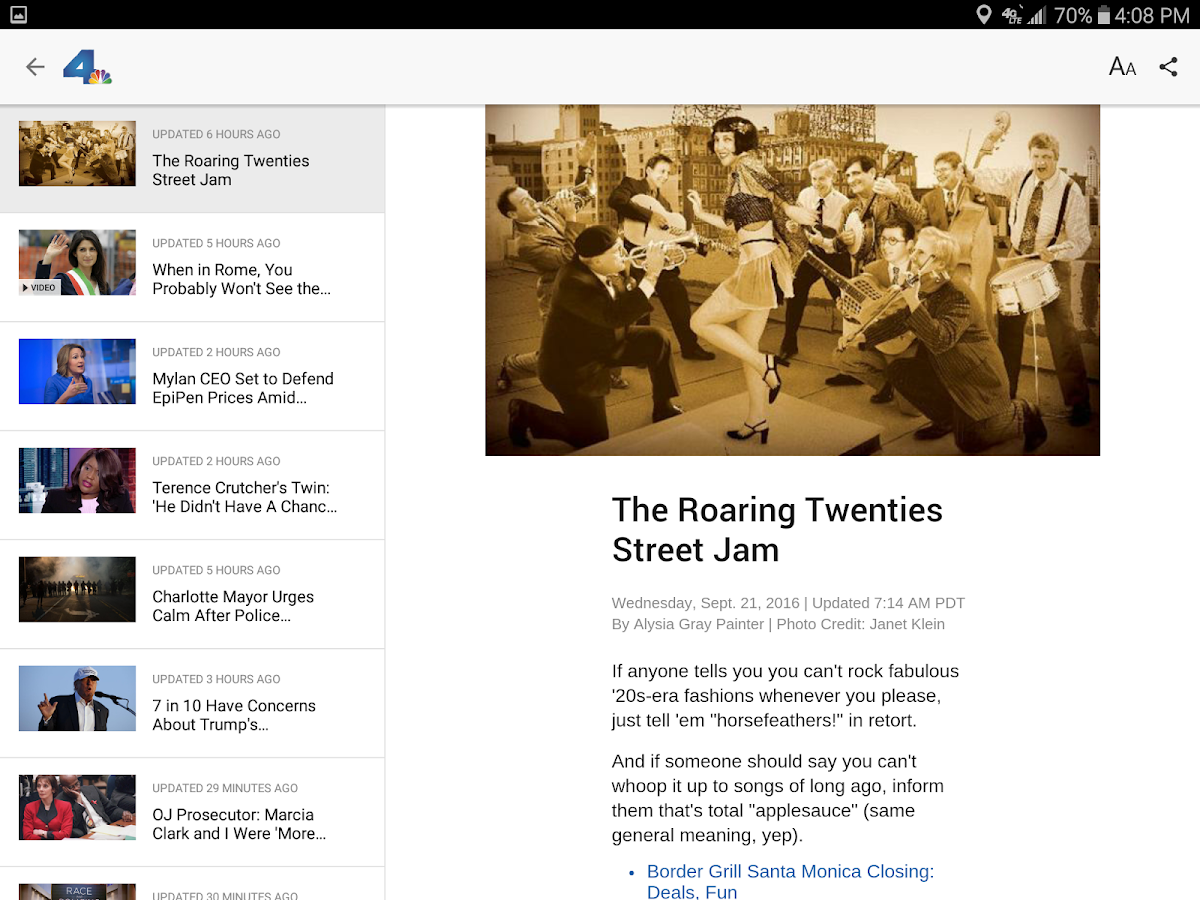Open Charlotte Mayor Urges Calm story
This screenshot has height=900, width=1200.
click(192, 595)
